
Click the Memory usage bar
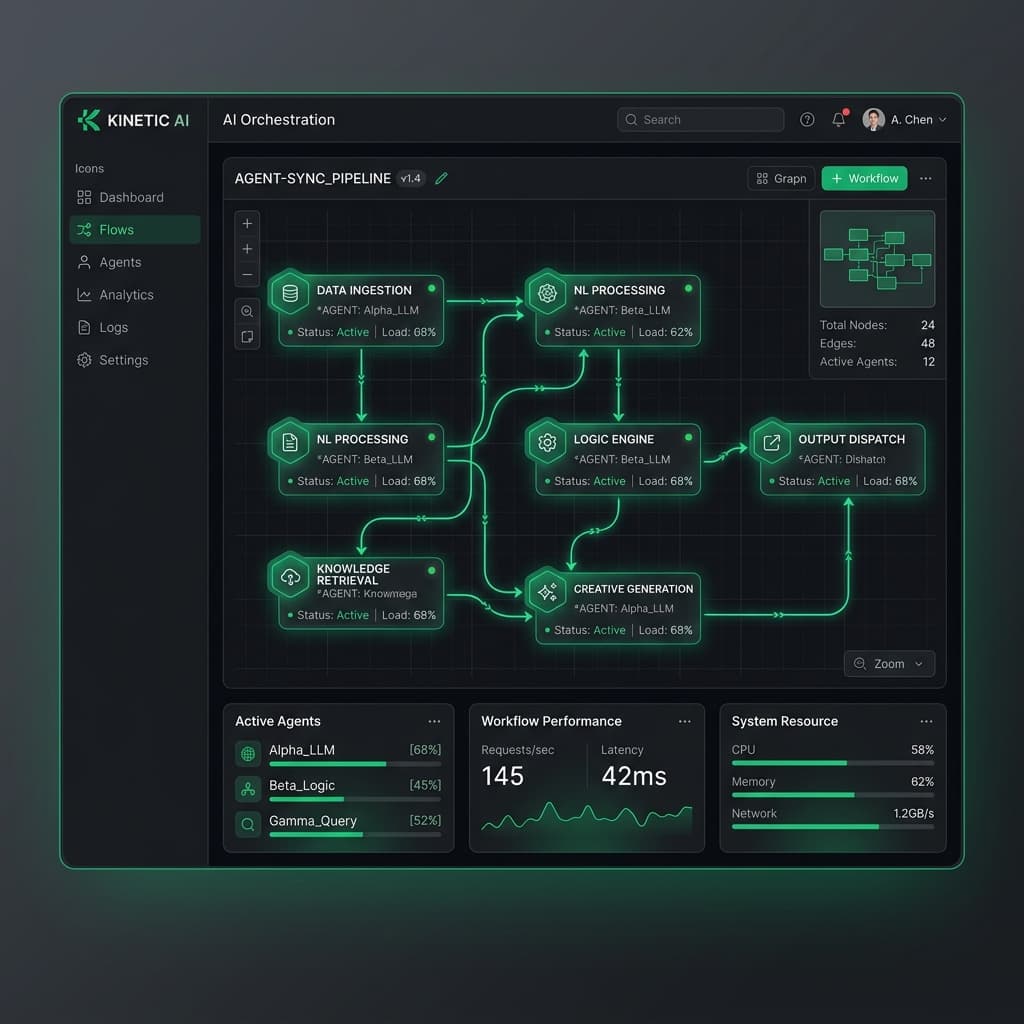pos(833,795)
